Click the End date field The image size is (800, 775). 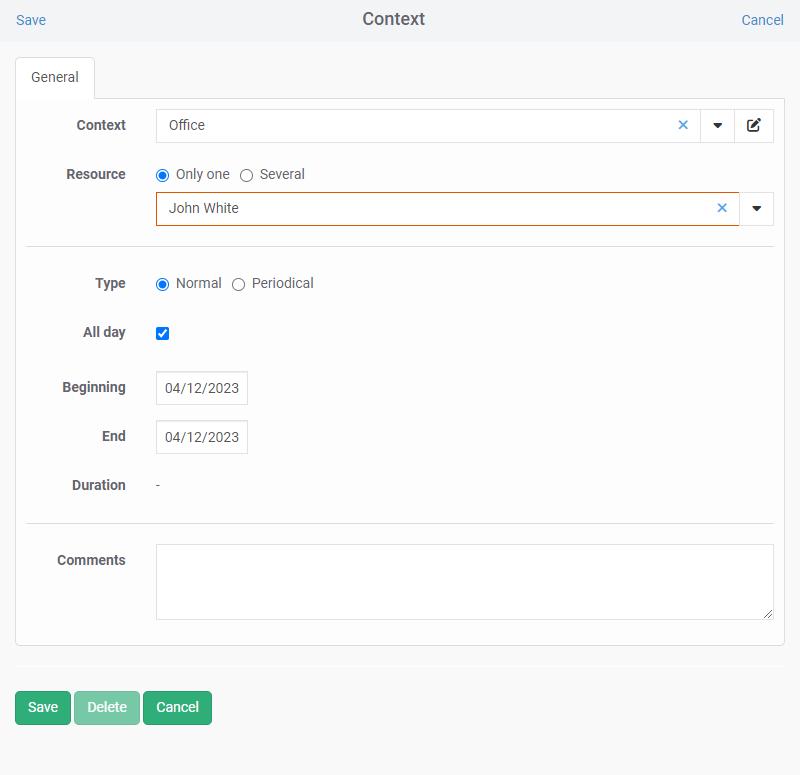(x=202, y=437)
